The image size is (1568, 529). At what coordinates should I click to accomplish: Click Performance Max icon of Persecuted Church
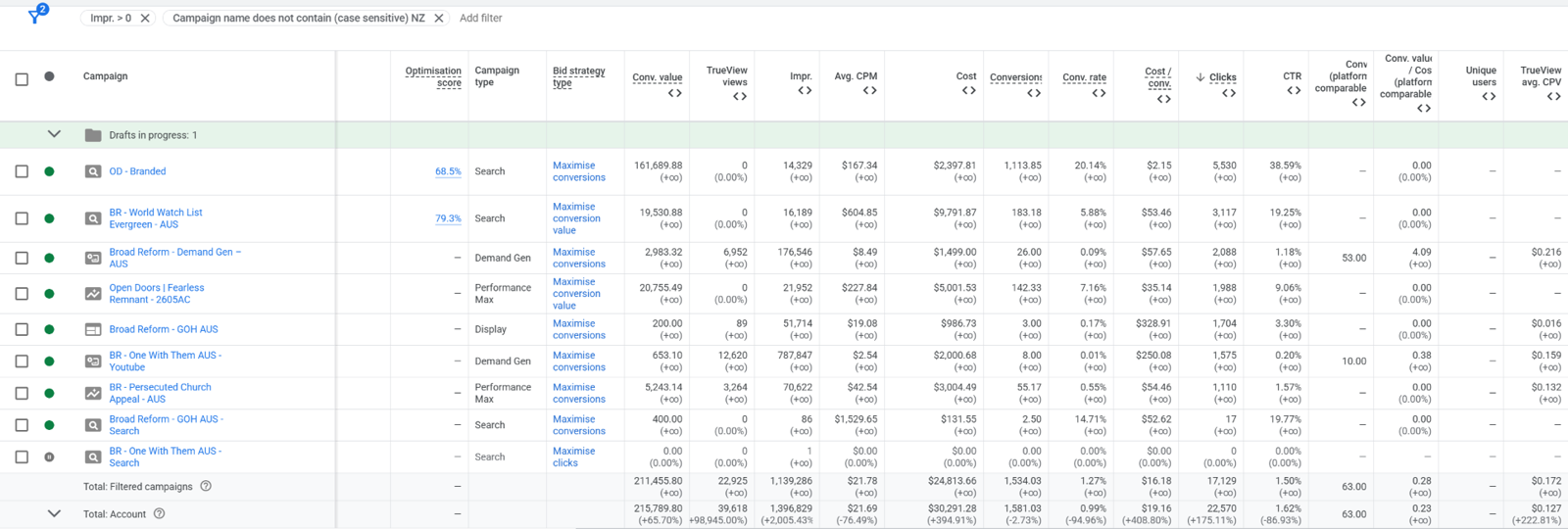[93, 393]
